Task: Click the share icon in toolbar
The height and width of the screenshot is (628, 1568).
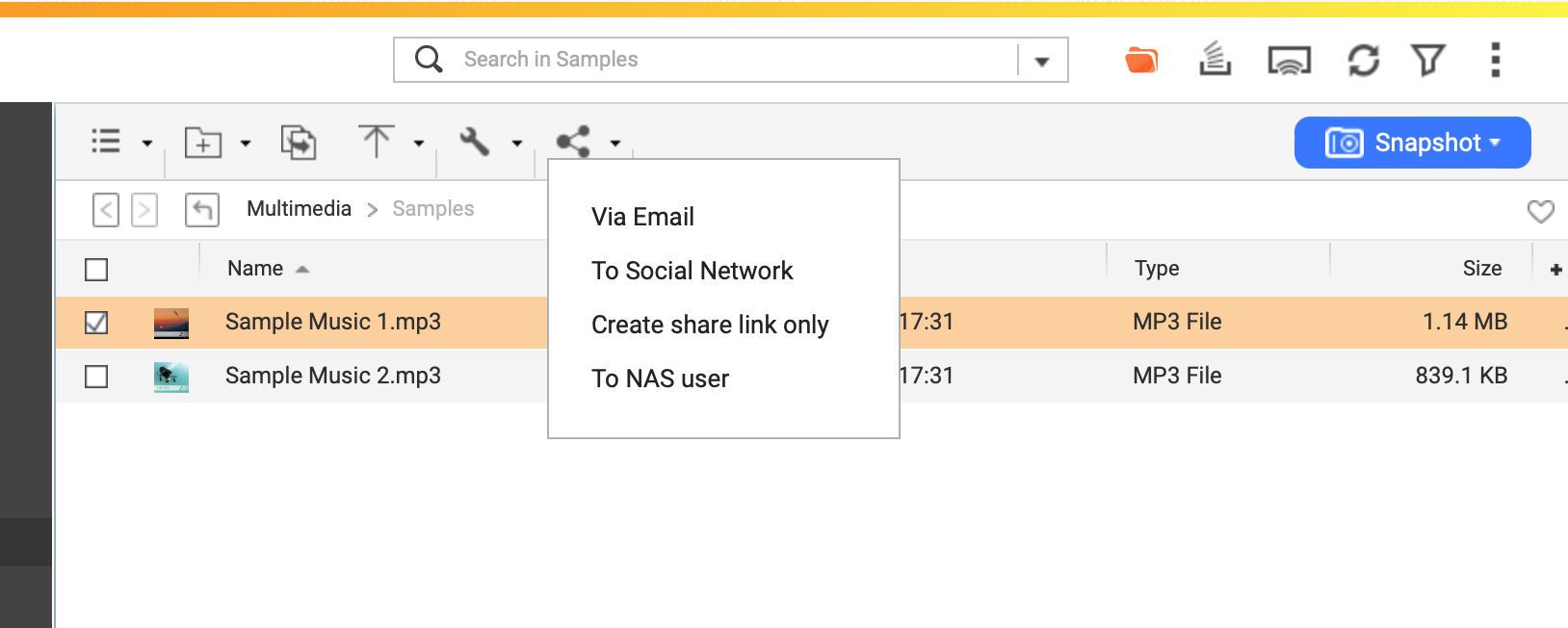Action: 574,143
